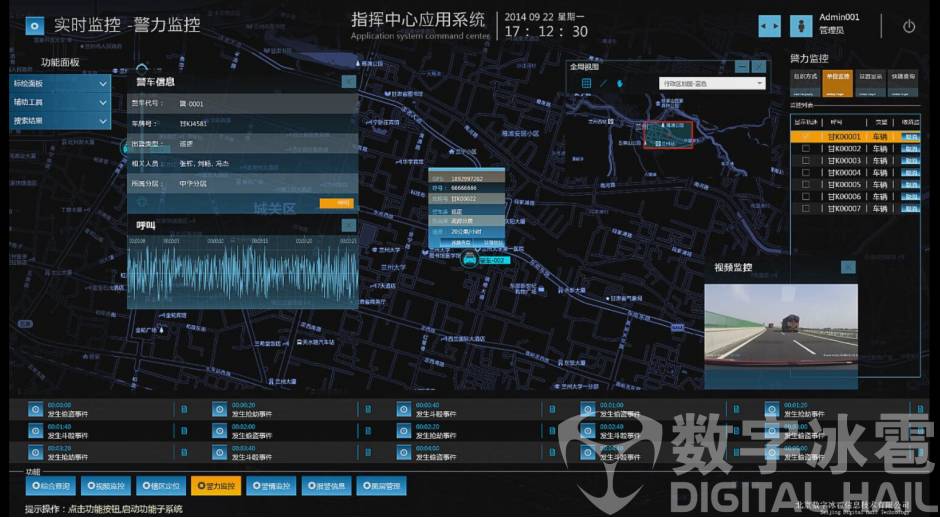Open event icon for 00:02:00 incident
This screenshot has width=940, height=518.
click(219, 430)
